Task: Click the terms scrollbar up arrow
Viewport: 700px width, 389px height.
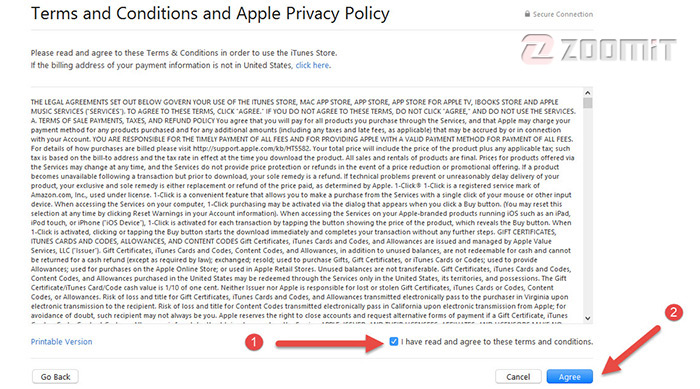Action: tap(588, 93)
